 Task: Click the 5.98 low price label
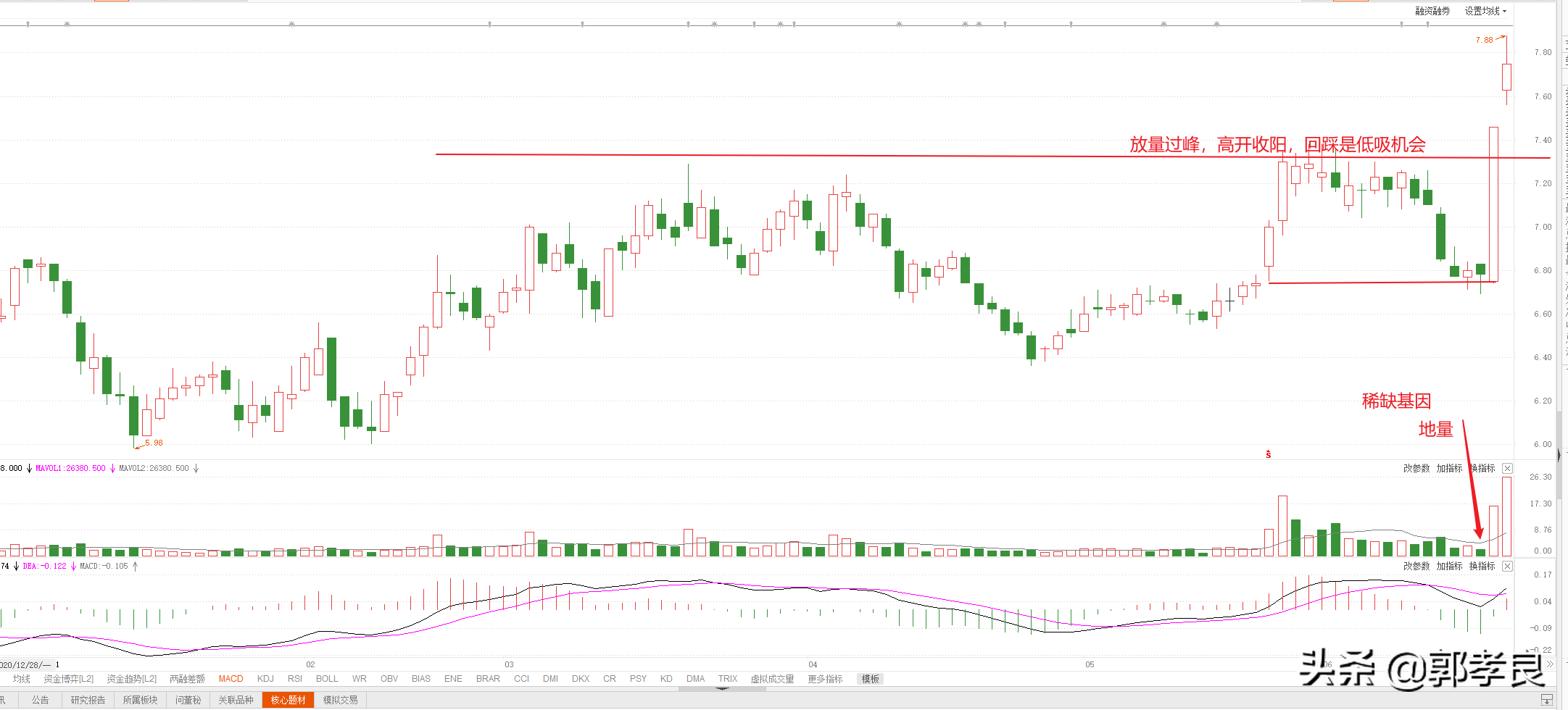click(x=154, y=443)
